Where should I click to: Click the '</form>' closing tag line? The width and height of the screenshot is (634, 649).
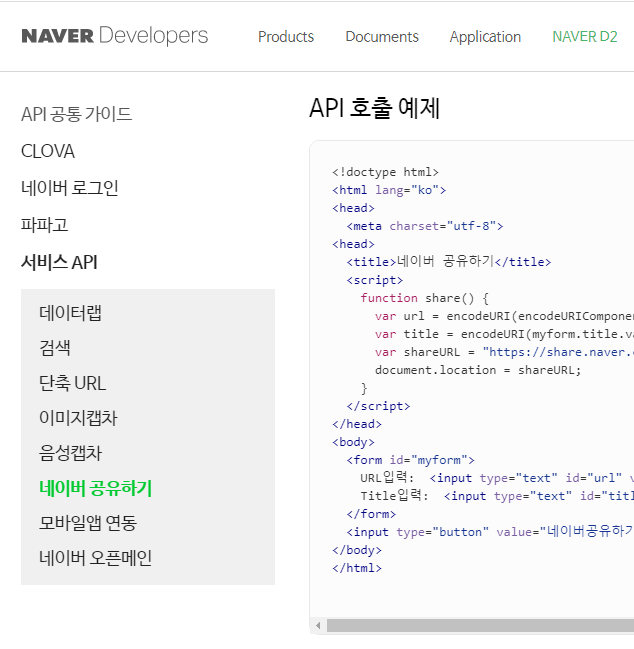(x=371, y=514)
